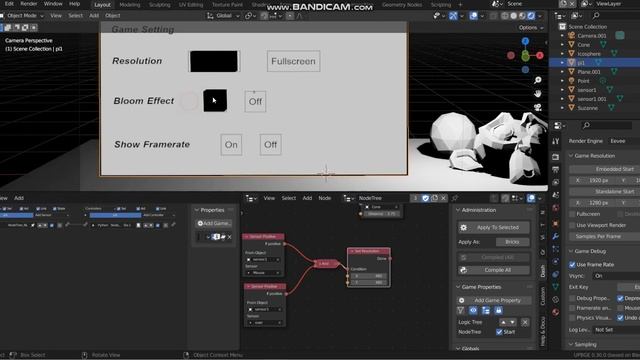Toggle the snapping magnet icon in the header
Viewport: 640px width, 360px height.
click(264, 16)
